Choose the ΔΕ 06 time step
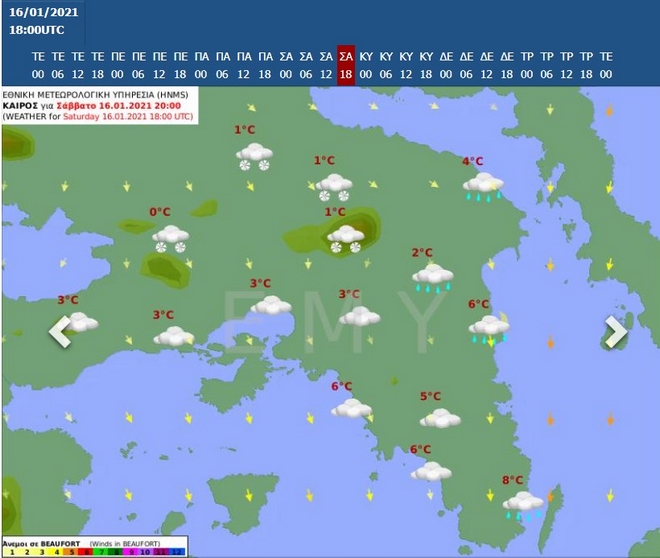660x558 pixels. tap(466, 64)
